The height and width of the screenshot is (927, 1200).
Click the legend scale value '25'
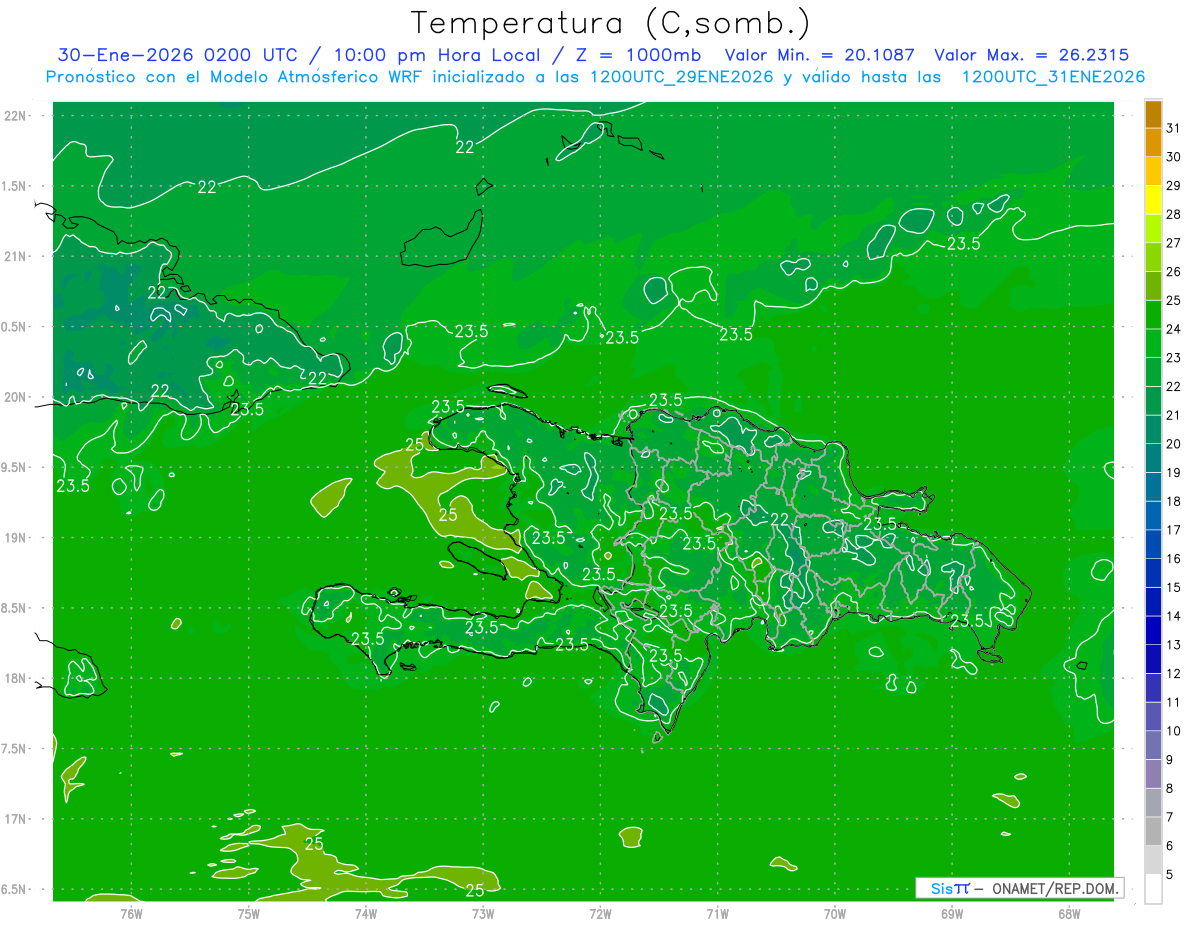[x=1173, y=300]
